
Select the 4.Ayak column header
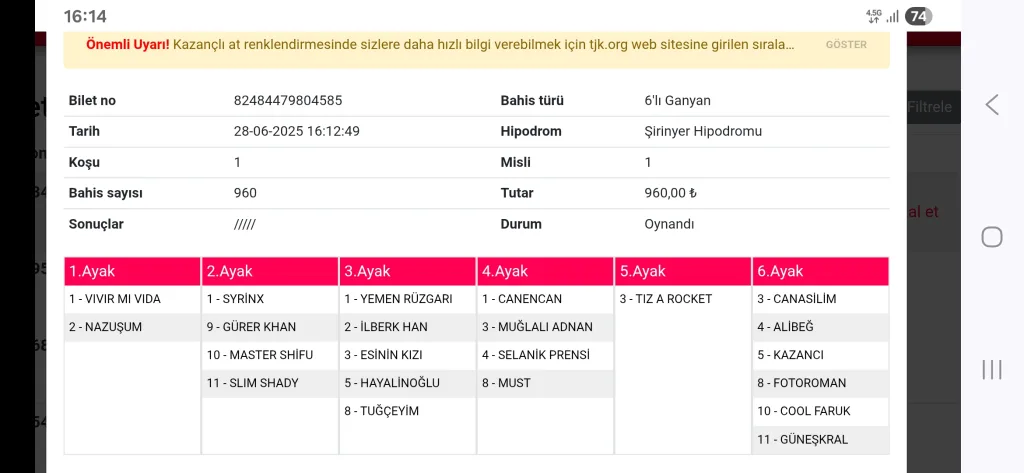pyautogui.click(x=545, y=271)
